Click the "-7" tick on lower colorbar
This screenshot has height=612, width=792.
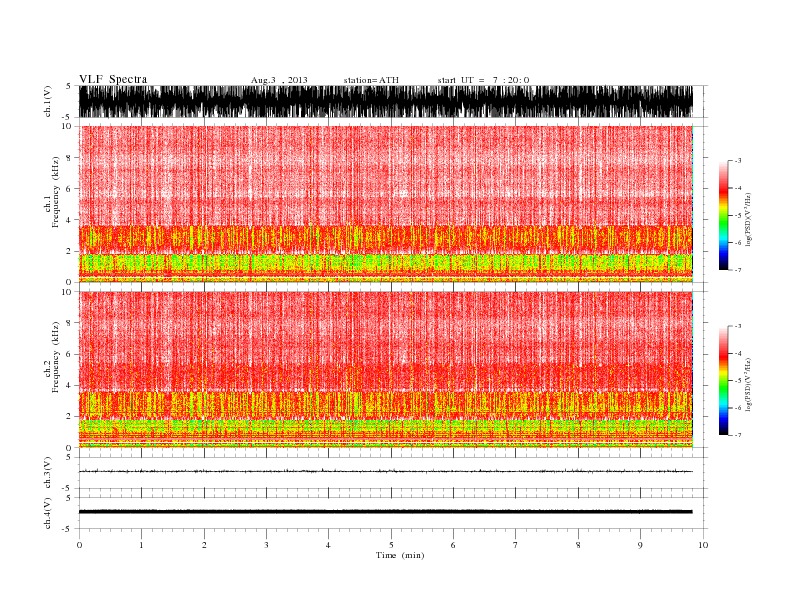[x=737, y=435]
